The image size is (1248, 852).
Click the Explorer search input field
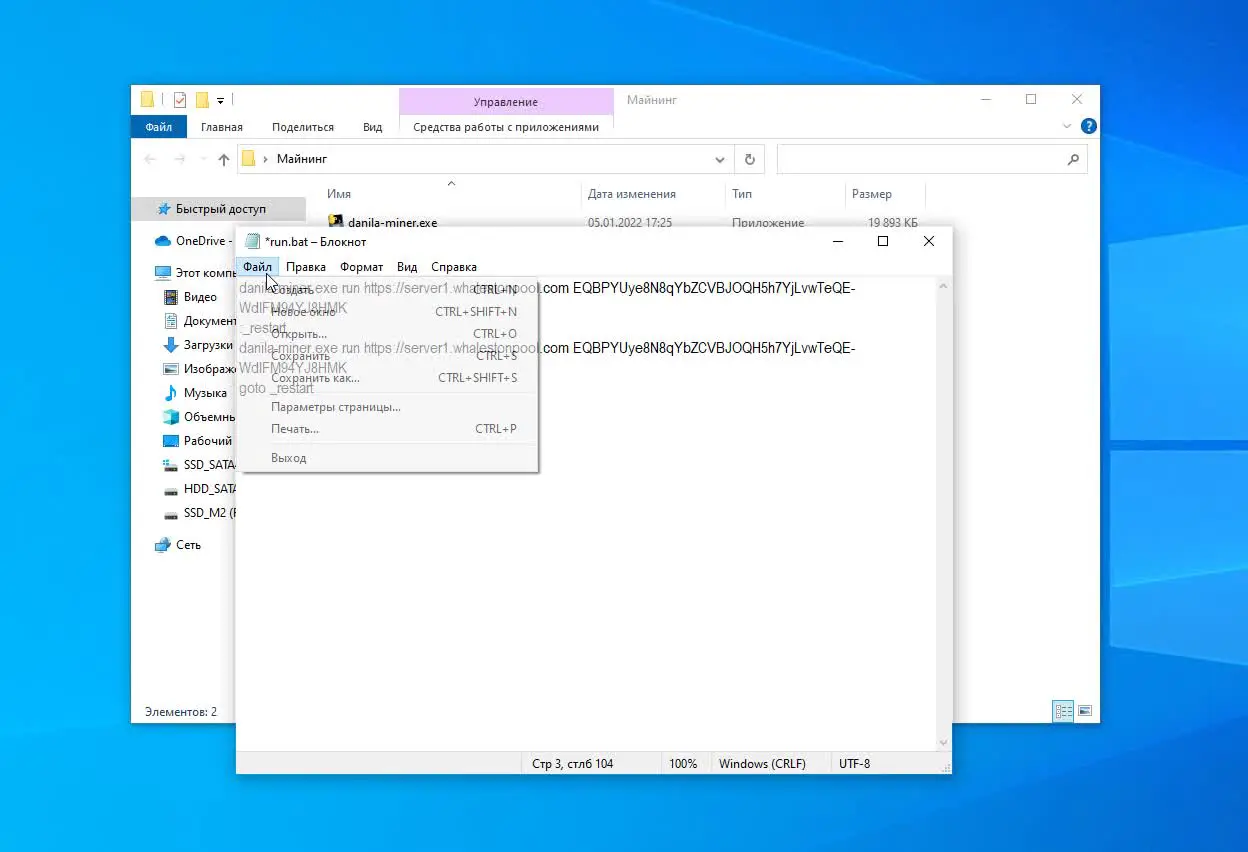(920, 159)
